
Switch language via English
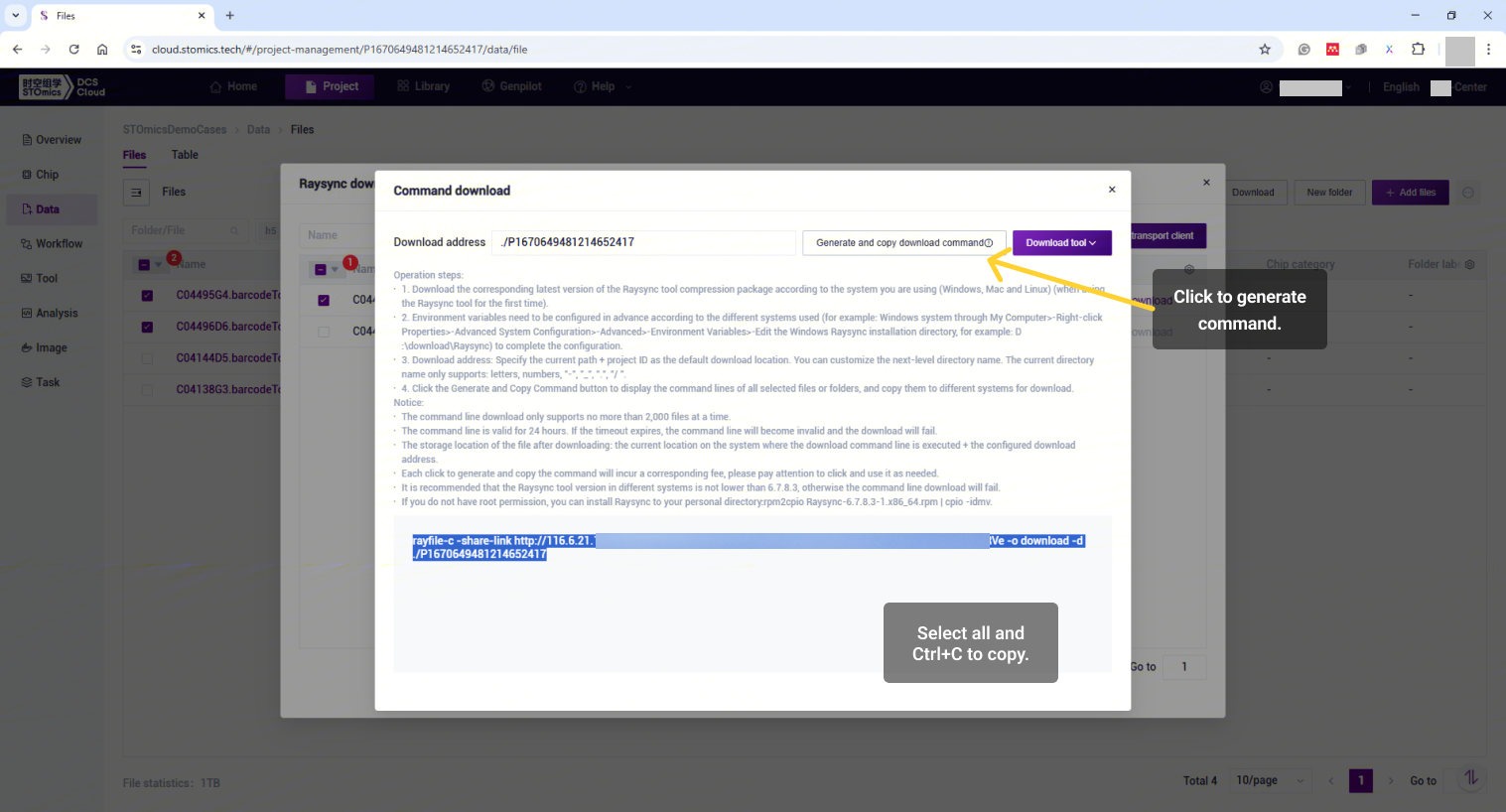pyautogui.click(x=1401, y=87)
